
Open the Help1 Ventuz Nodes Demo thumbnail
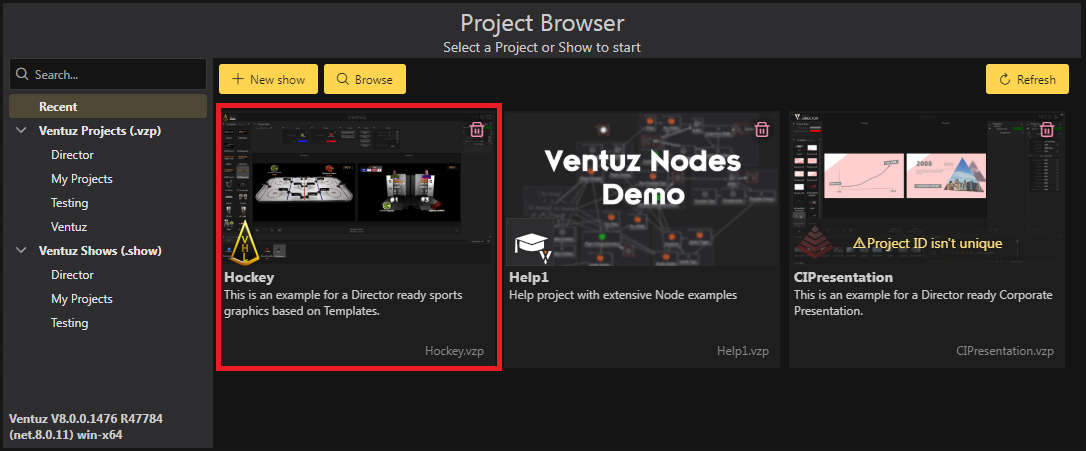[x=642, y=187]
